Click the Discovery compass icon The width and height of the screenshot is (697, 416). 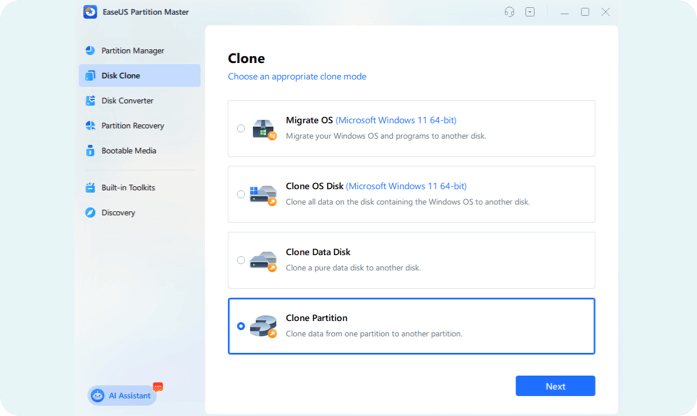tap(90, 212)
